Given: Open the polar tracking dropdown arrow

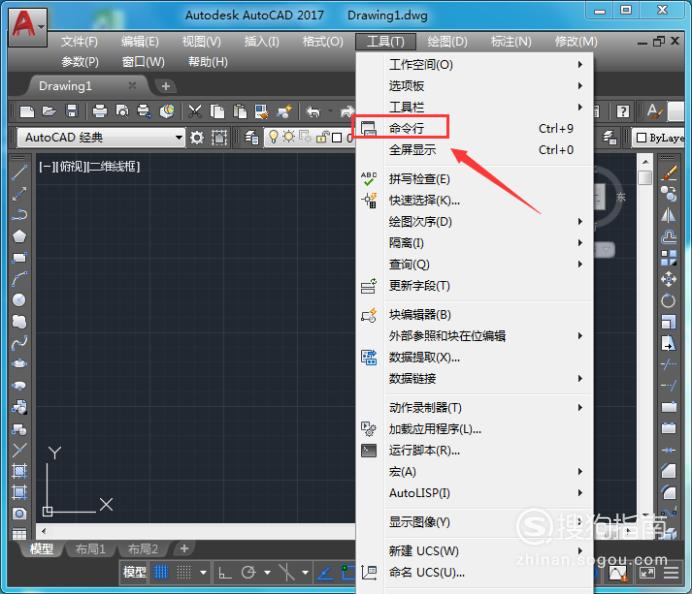Looking at the screenshot, I should coord(267,573).
